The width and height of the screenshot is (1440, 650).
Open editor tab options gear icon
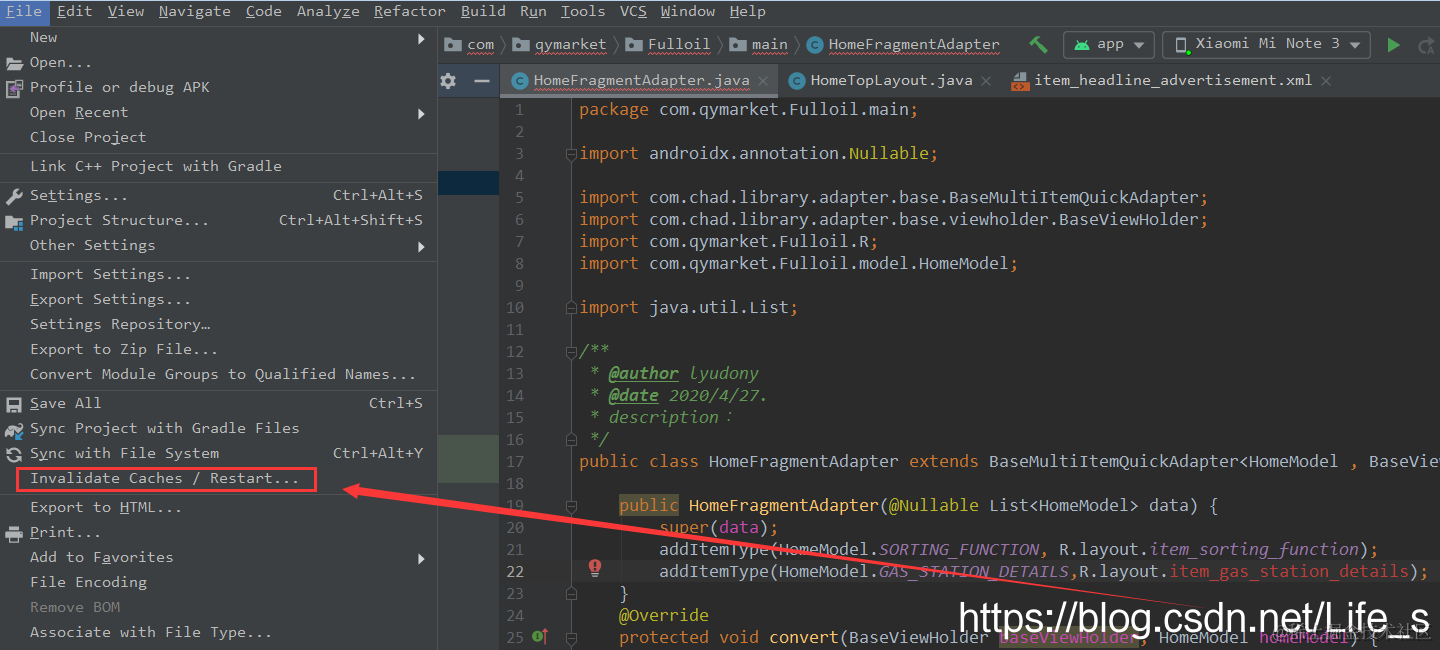click(448, 80)
